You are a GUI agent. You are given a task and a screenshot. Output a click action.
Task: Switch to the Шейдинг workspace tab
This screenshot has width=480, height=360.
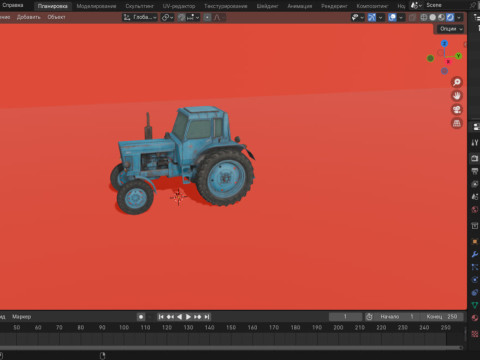267,6
